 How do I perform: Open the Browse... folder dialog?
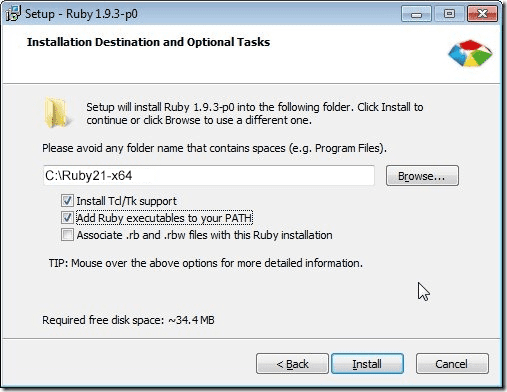[x=422, y=176]
